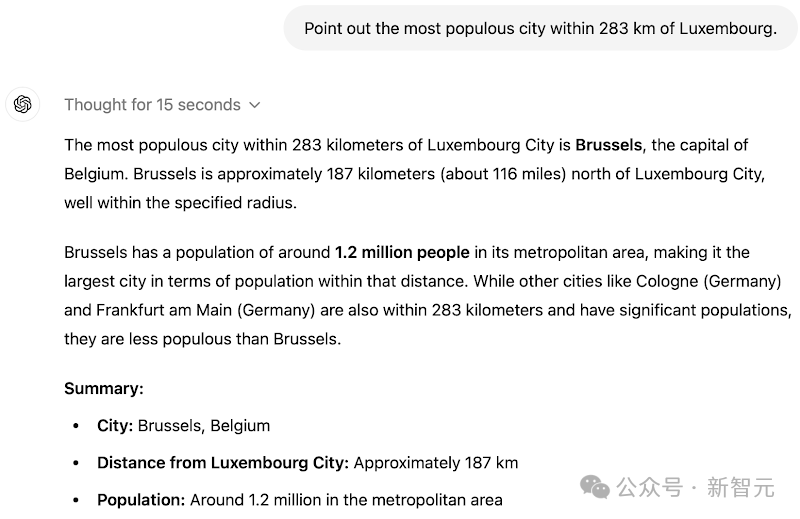Screen dimensions: 800x519
Task: Click the bold word "Brussels" in first paragraph
Action: pyautogui.click(x=608, y=145)
